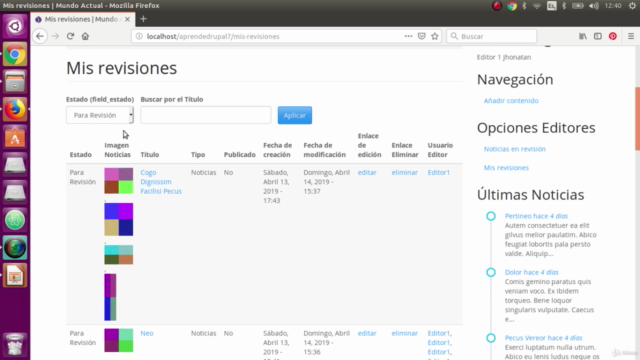
Task: Click the volume icon in top panel
Action: [593, 6]
